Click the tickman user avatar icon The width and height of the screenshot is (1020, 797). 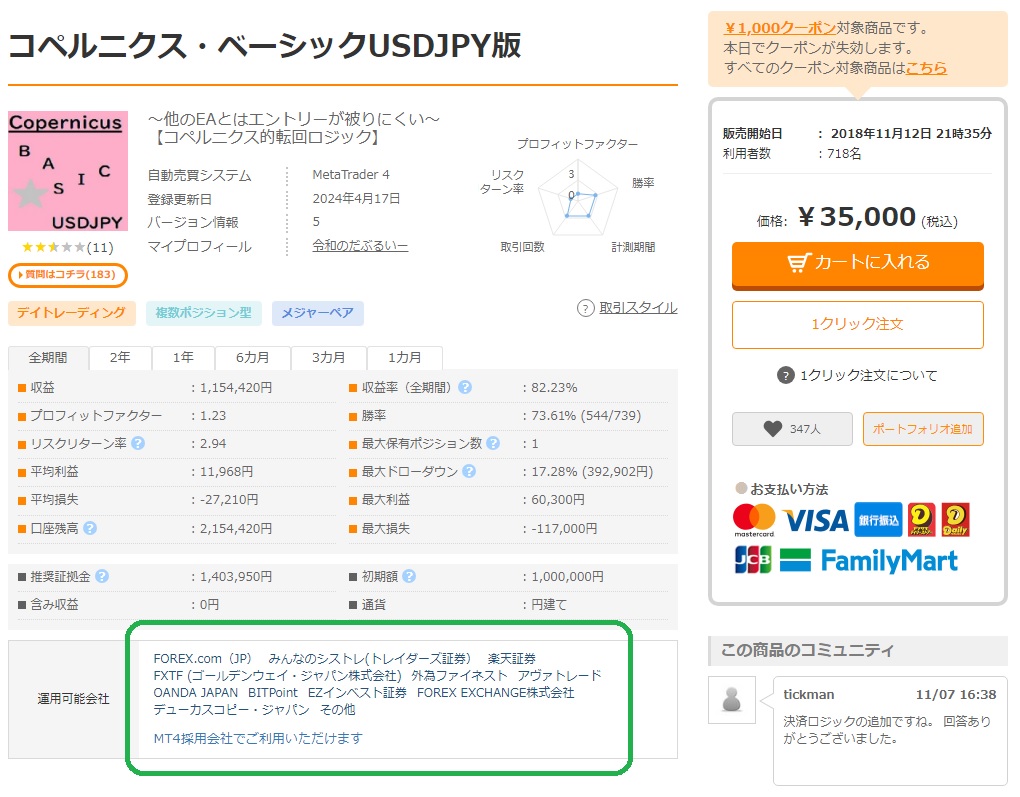[x=732, y=700]
